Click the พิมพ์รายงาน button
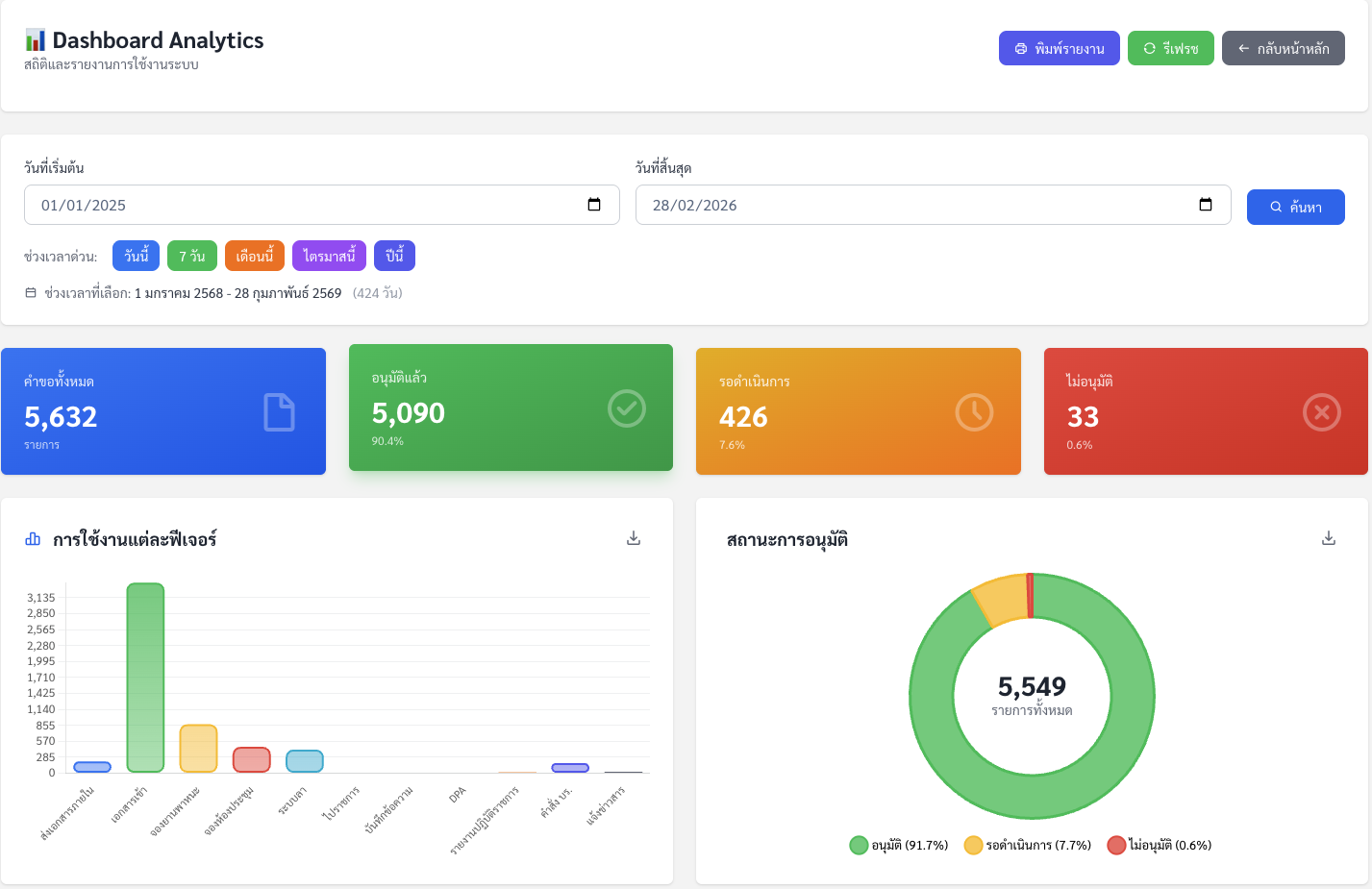1372x889 pixels. (x=1060, y=47)
